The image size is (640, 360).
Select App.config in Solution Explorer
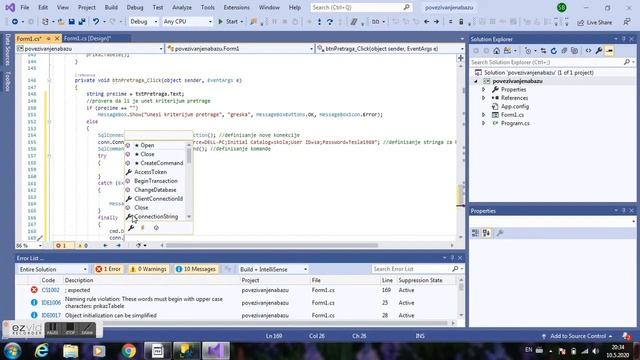[515, 107]
